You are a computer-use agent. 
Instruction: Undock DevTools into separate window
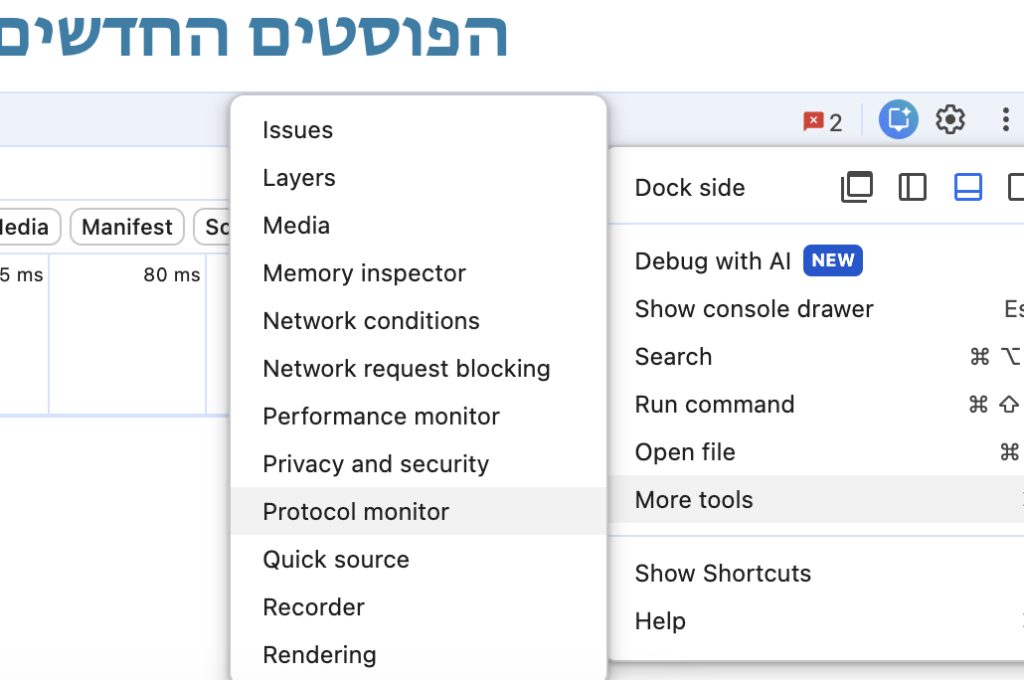tap(857, 187)
